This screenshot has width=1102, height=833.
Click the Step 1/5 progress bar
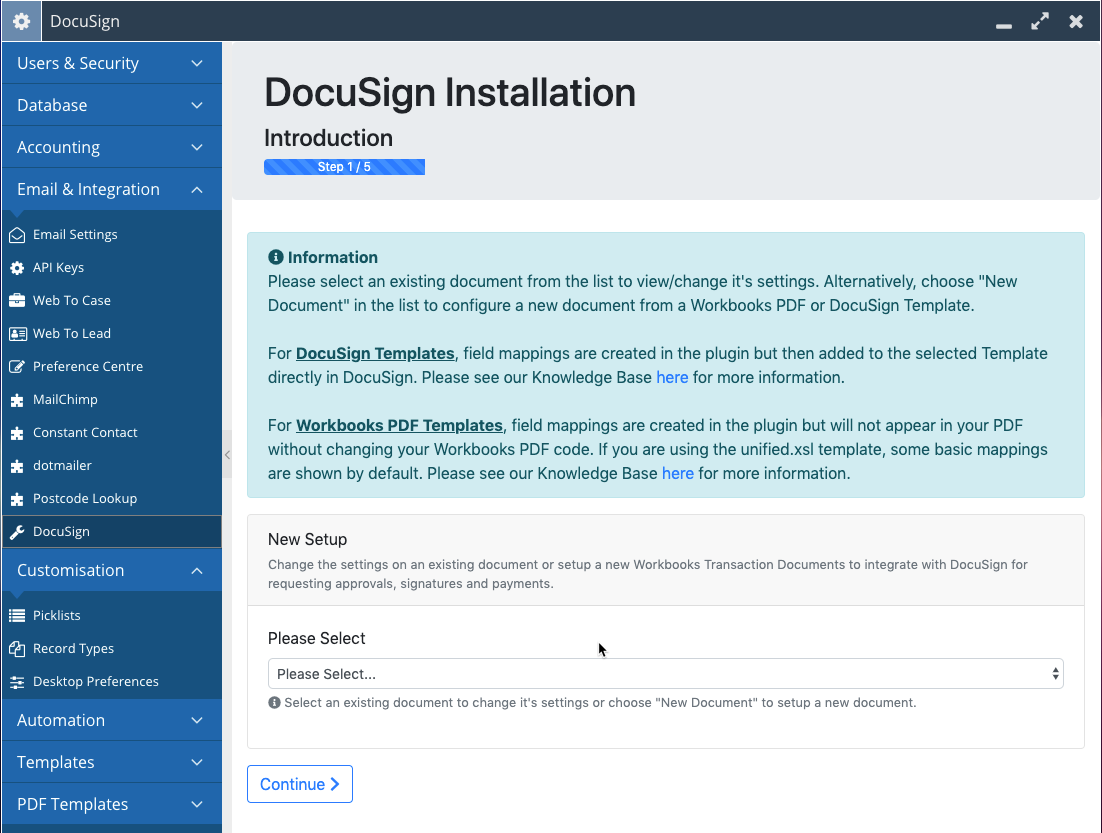[344, 166]
